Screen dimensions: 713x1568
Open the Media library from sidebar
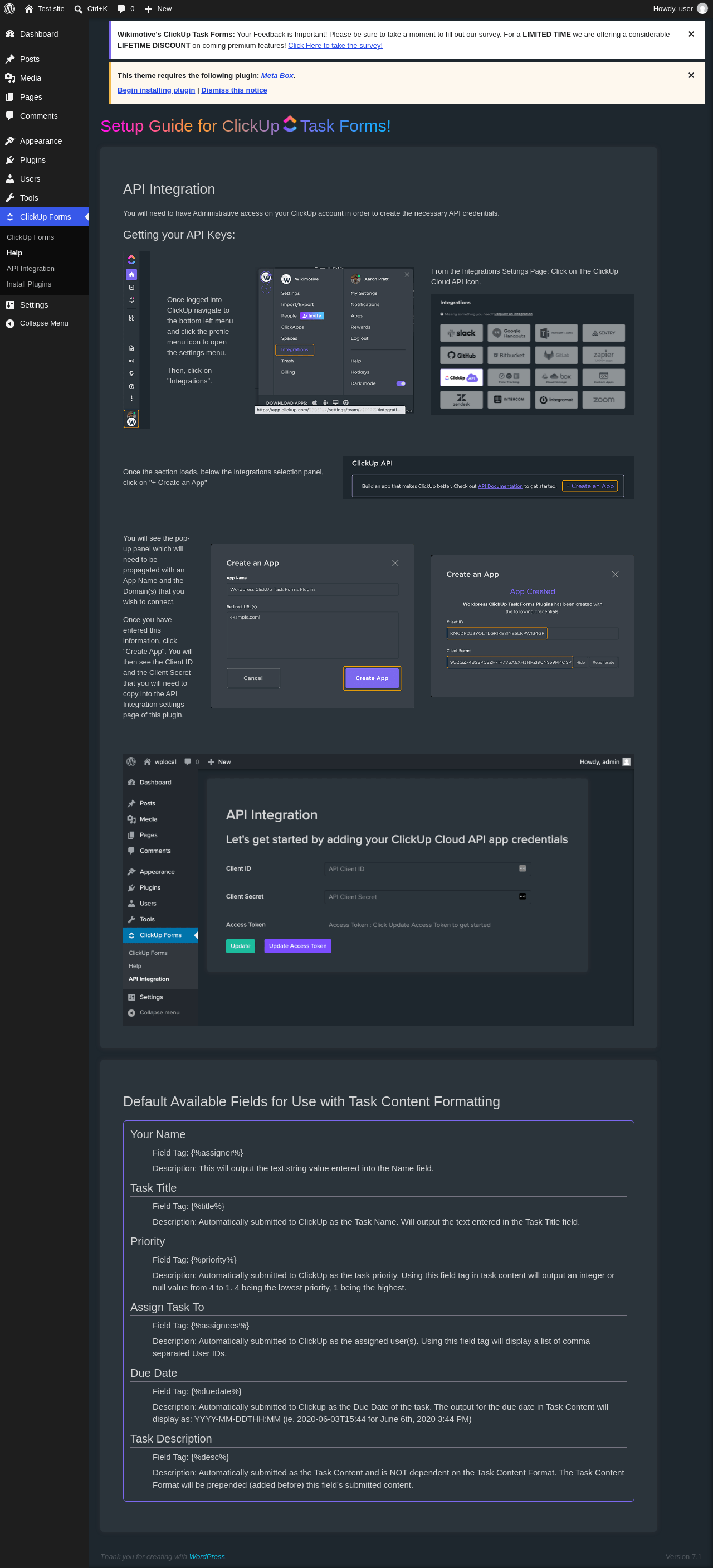click(45, 78)
